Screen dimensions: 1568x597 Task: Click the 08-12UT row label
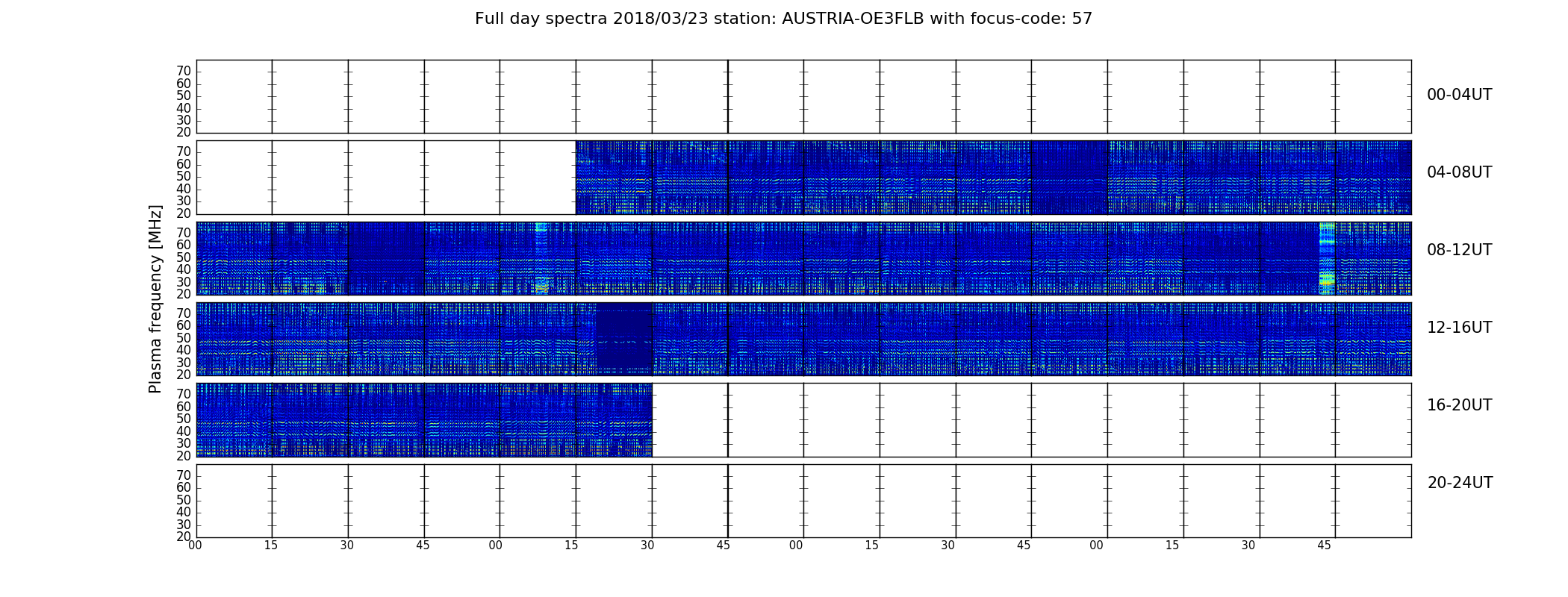coord(1460,250)
